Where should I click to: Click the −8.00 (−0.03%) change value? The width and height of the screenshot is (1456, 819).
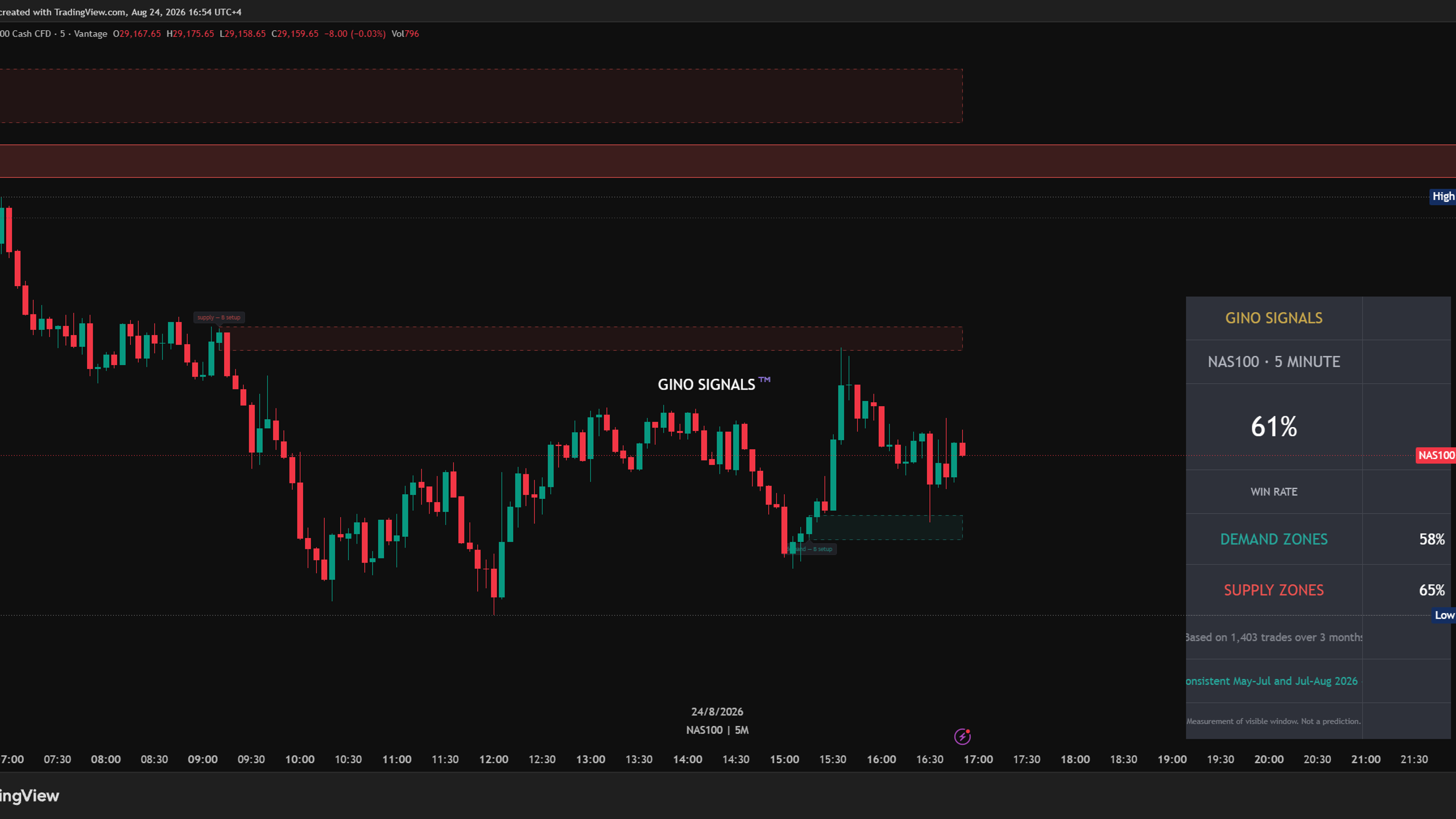point(355,34)
